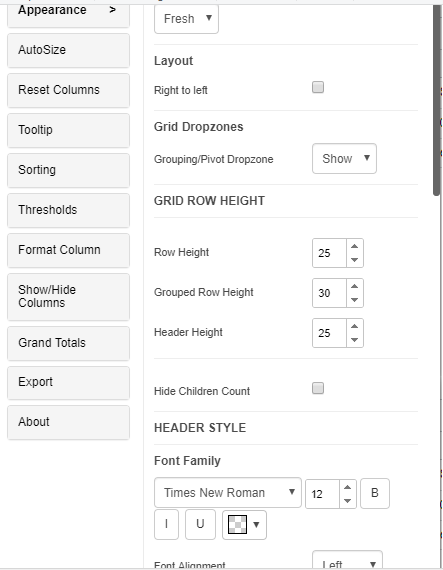Viewport: 443px width, 570px height.
Task: Open Times New Roman font family dropdown
Action: pos(228,493)
